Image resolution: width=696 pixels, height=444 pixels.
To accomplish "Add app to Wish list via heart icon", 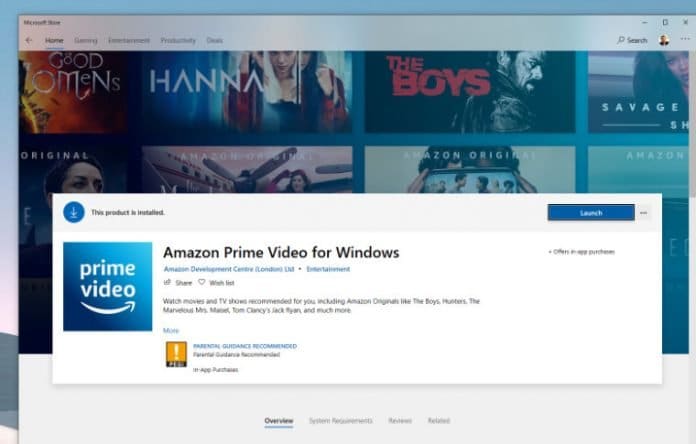I will [201, 283].
